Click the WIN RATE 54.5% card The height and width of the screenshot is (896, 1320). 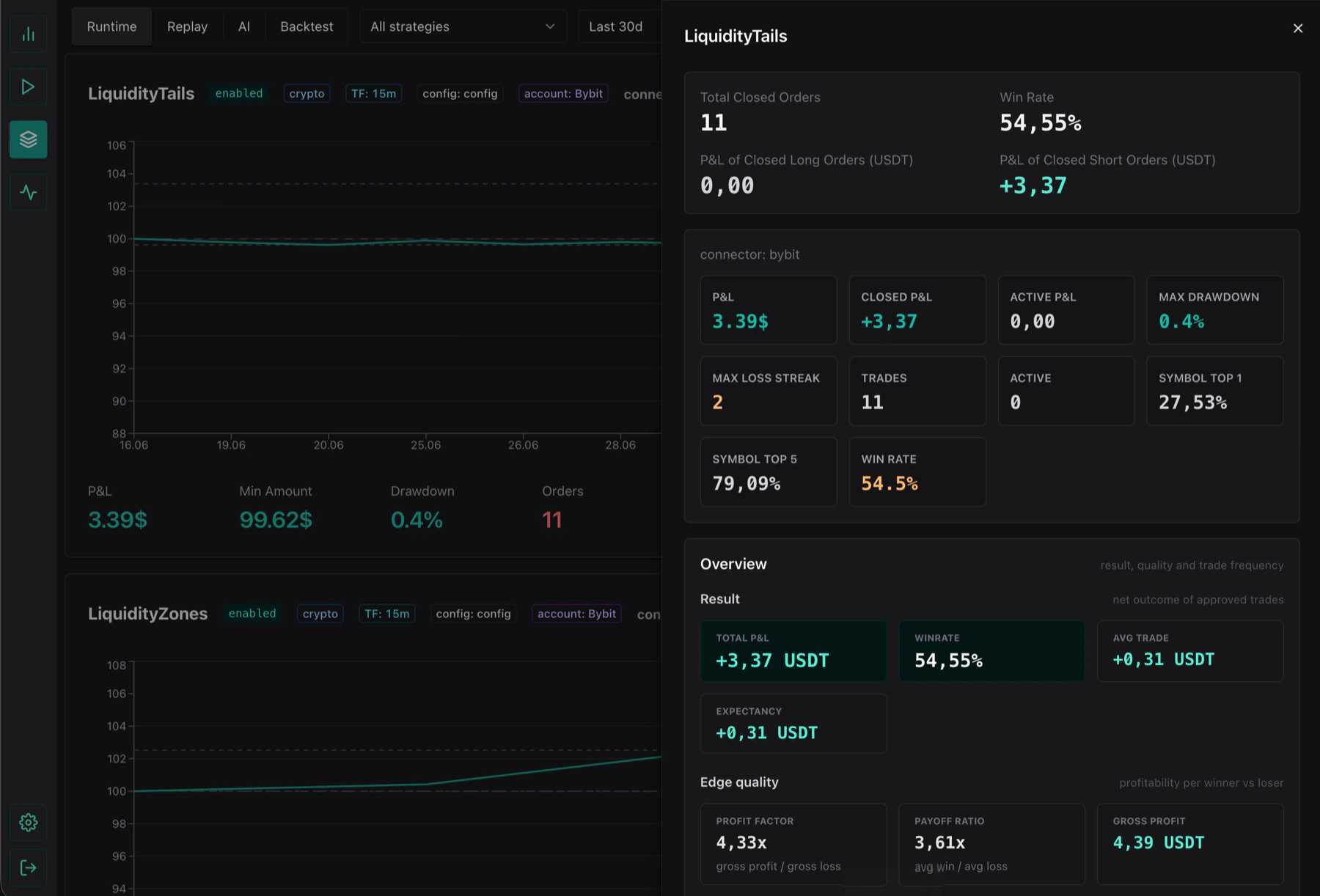(917, 472)
